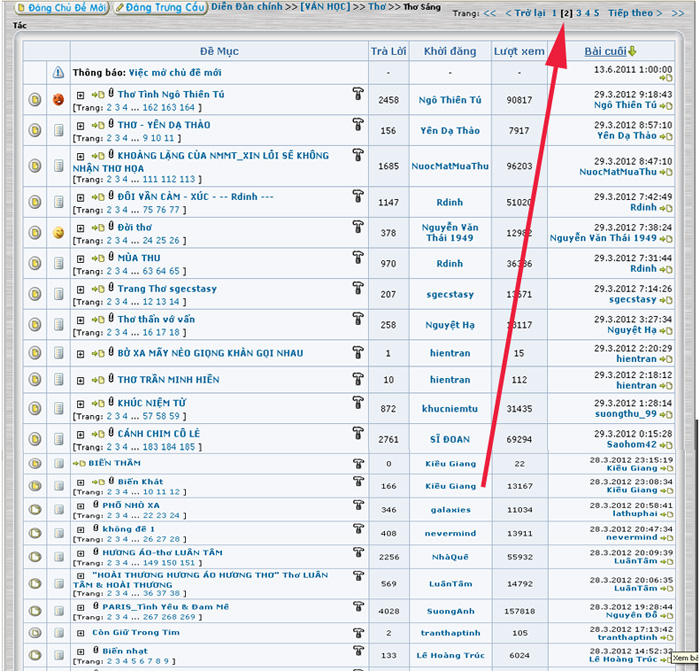The image size is (700, 671).
Task: Open the BỜ XA MẤY NẺO GIỌNG KHÀN GỌI NHAU topic
Action: click(210, 353)
